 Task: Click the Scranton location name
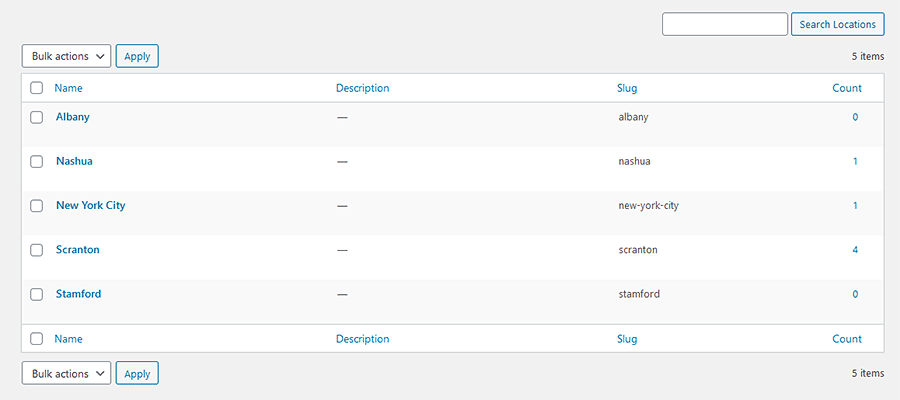click(78, 249)
